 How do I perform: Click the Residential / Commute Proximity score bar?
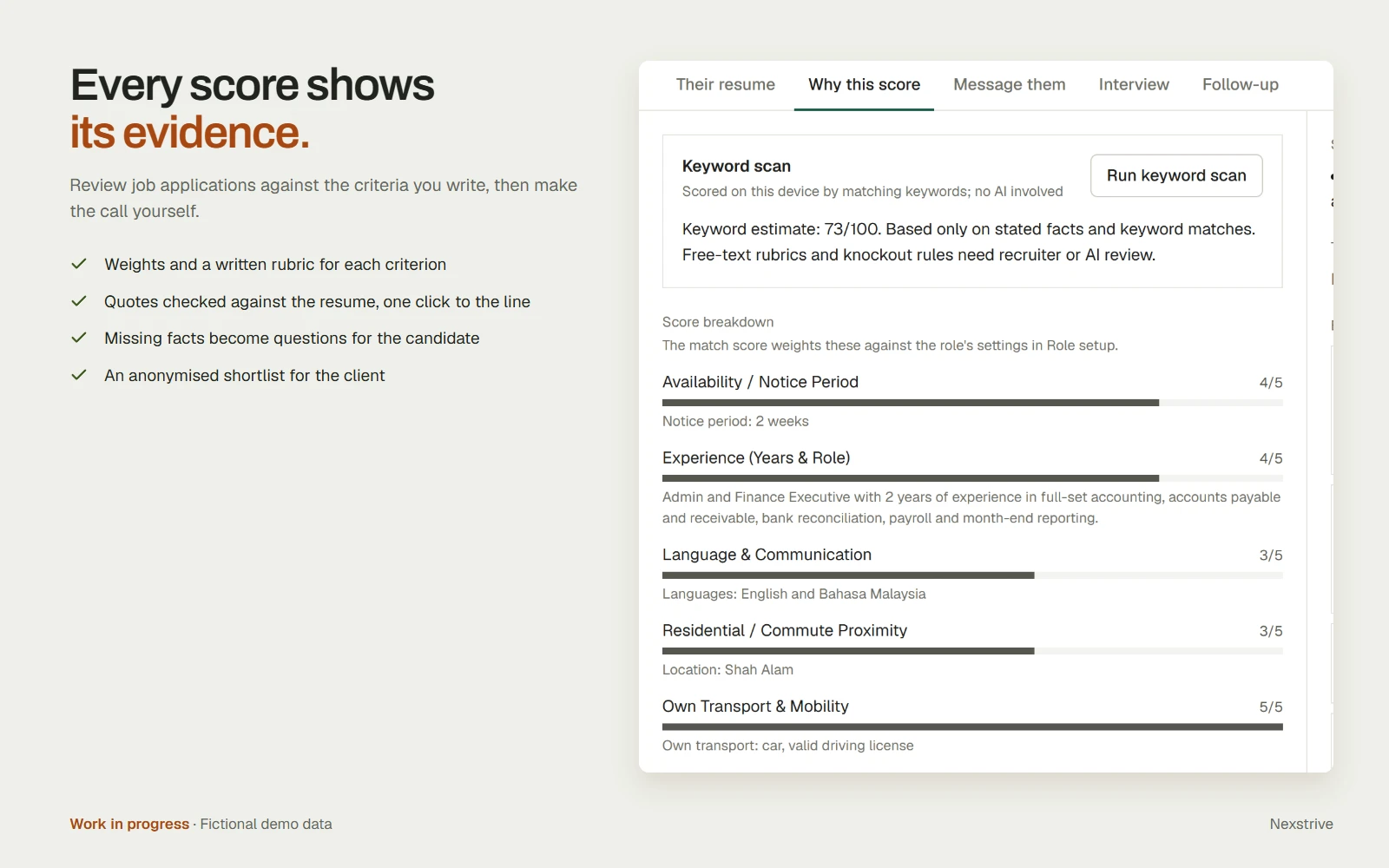pyautogui.click(x=972, y=651)
